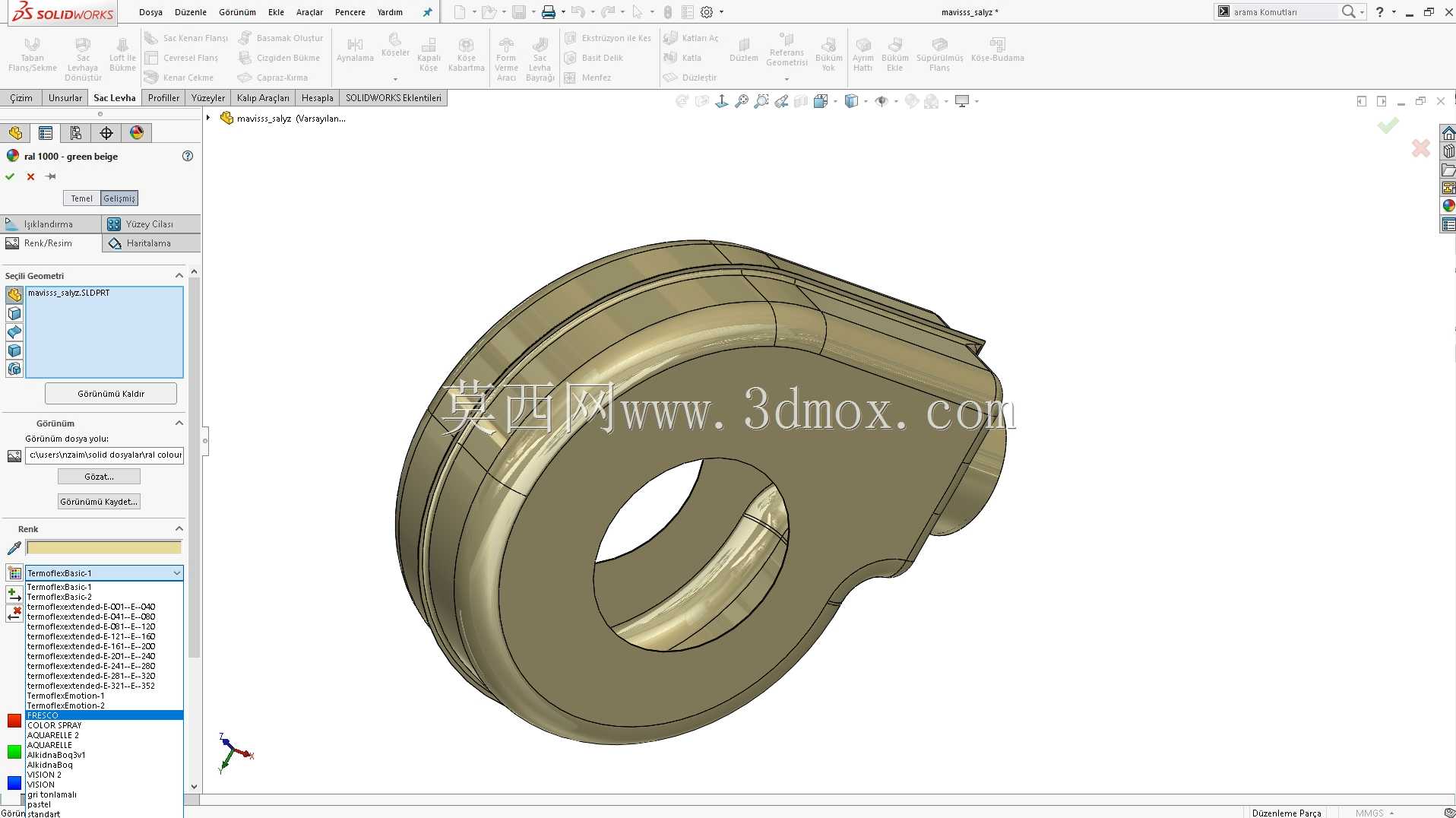Open the FeatureManager design tree tab icon
Image resolution: width=1456 pixels, height=818 pixels.
point(15,133)
